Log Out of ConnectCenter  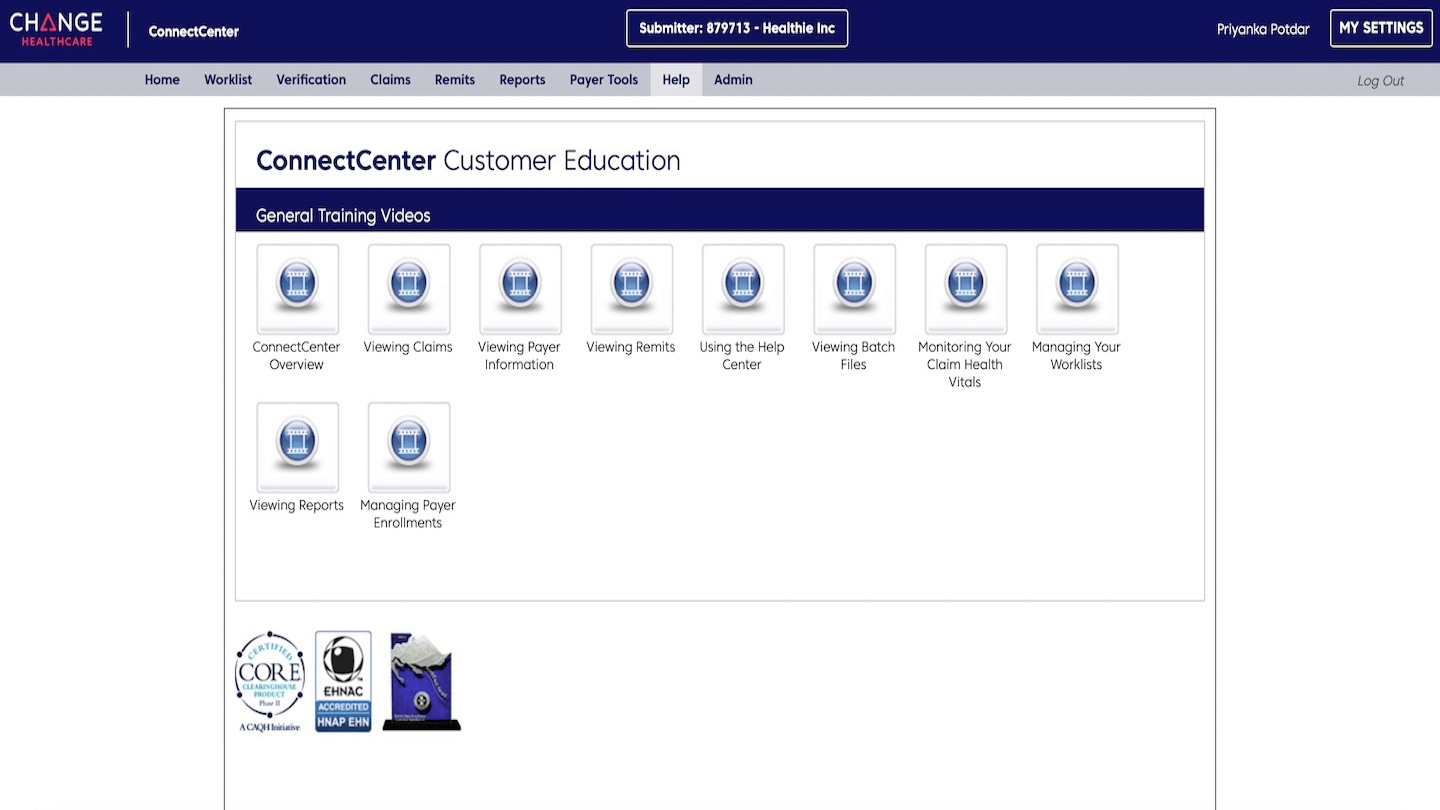click(x=1381, y=81)
